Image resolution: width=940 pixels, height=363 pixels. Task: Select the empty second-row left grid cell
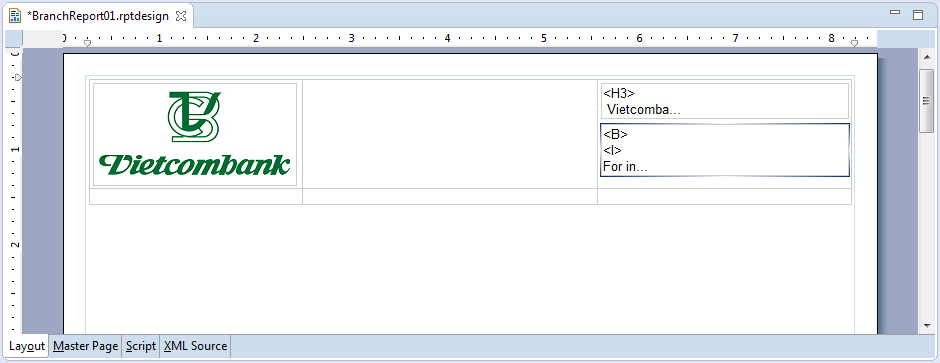(x=196, y=196)
